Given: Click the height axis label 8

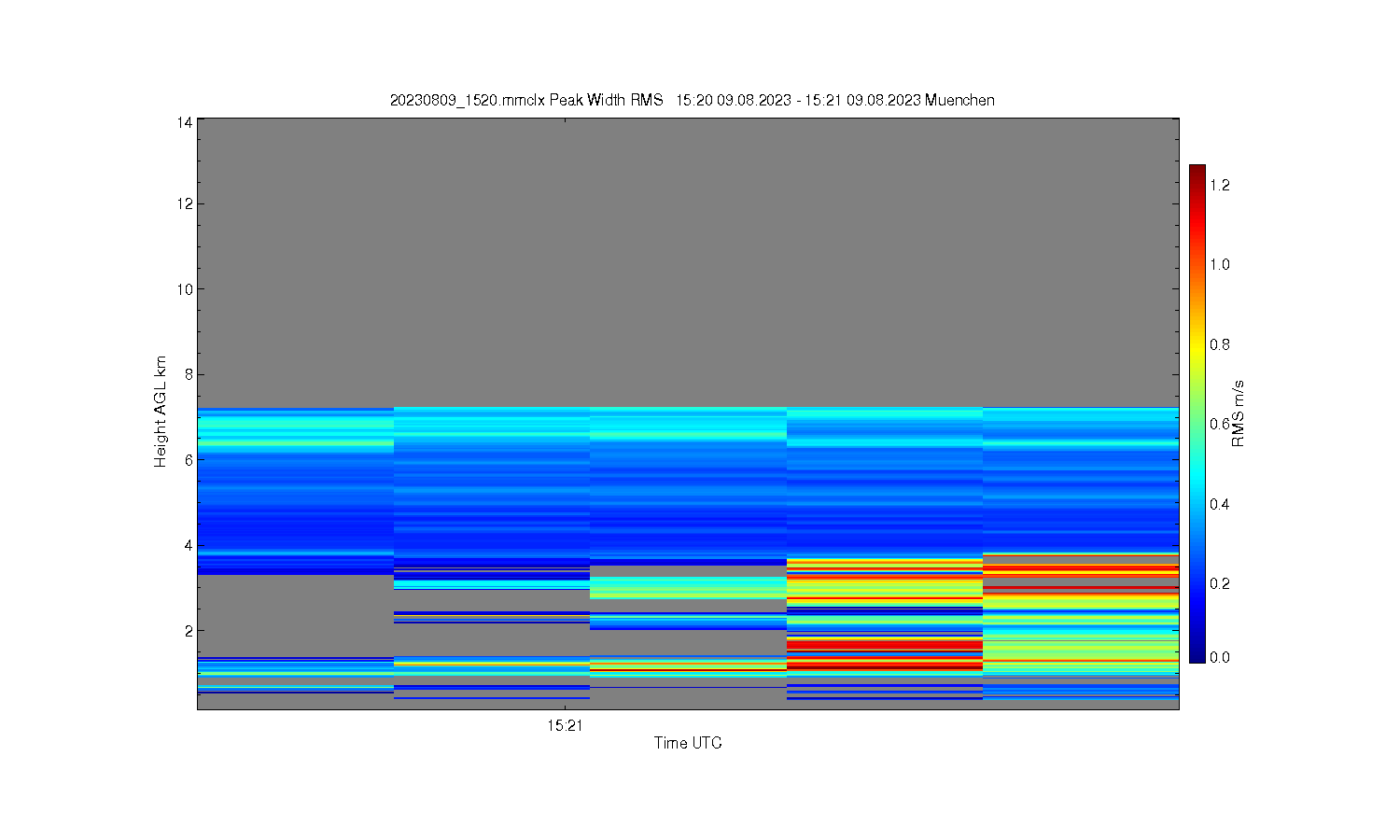Looking at the screenshot, I should (189, 374).
